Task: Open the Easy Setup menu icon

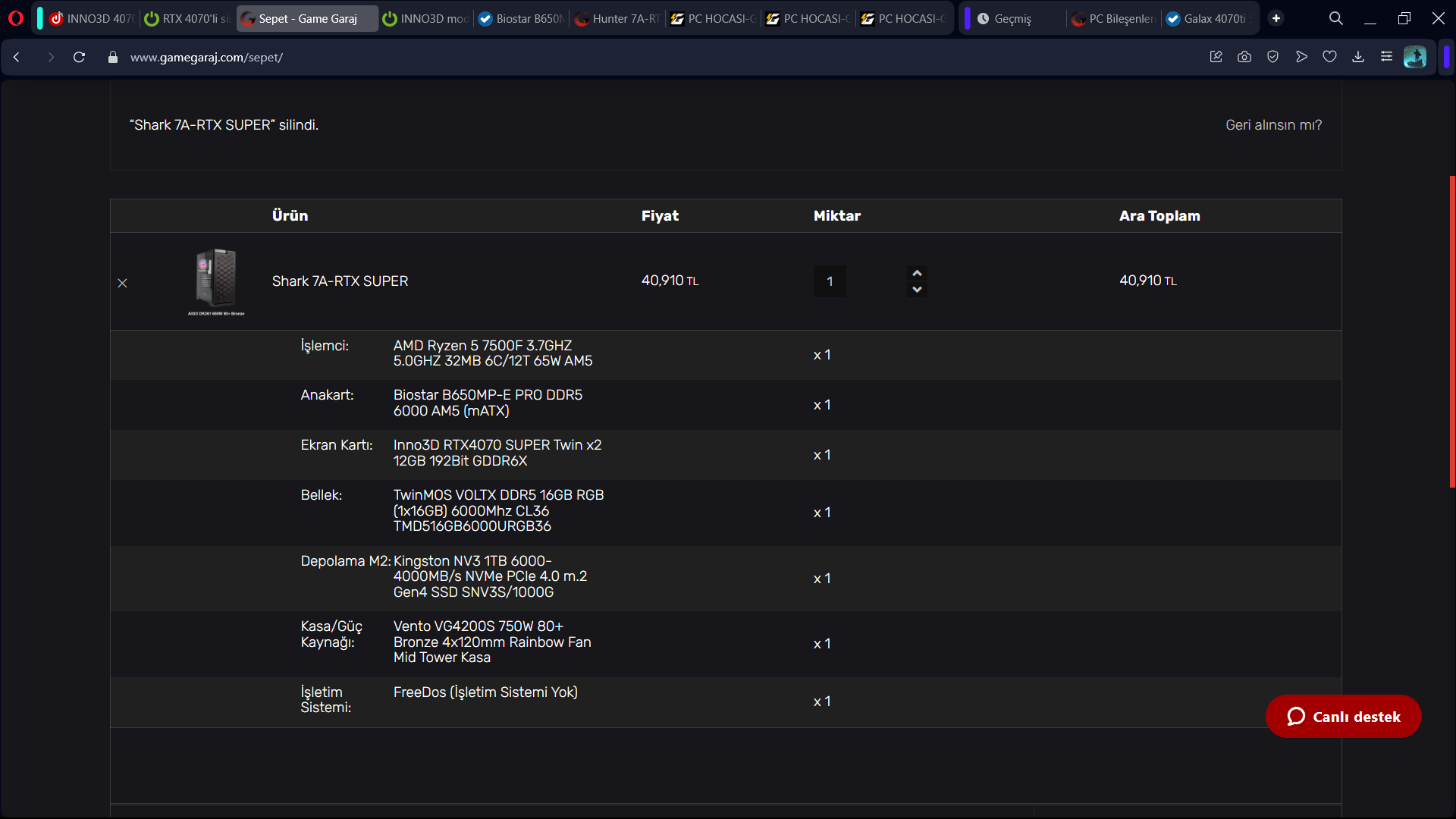Action: click(1386, 57)
